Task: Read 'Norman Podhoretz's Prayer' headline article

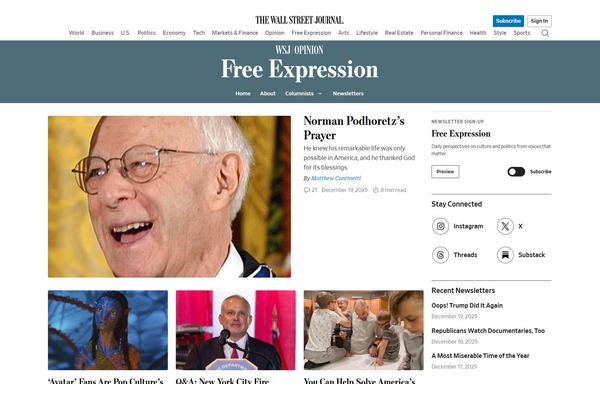Action: [x=354, y=128]
